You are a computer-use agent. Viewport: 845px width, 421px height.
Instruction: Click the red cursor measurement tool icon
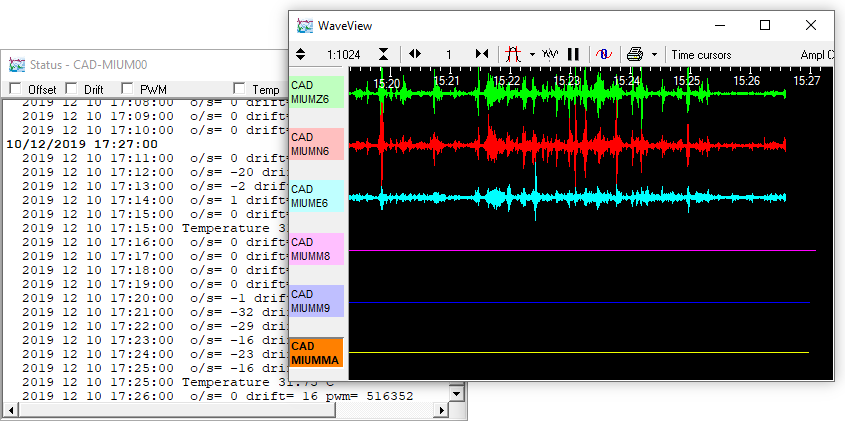(513, 54)
